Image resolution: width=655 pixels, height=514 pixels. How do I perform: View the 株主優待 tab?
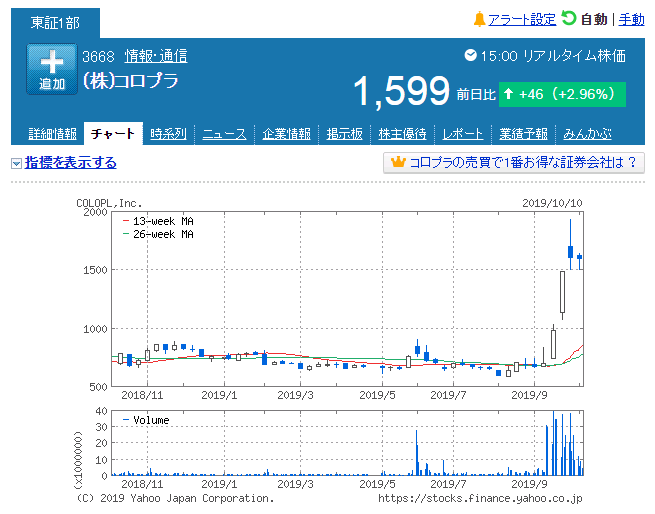click(x=402, y=134)
